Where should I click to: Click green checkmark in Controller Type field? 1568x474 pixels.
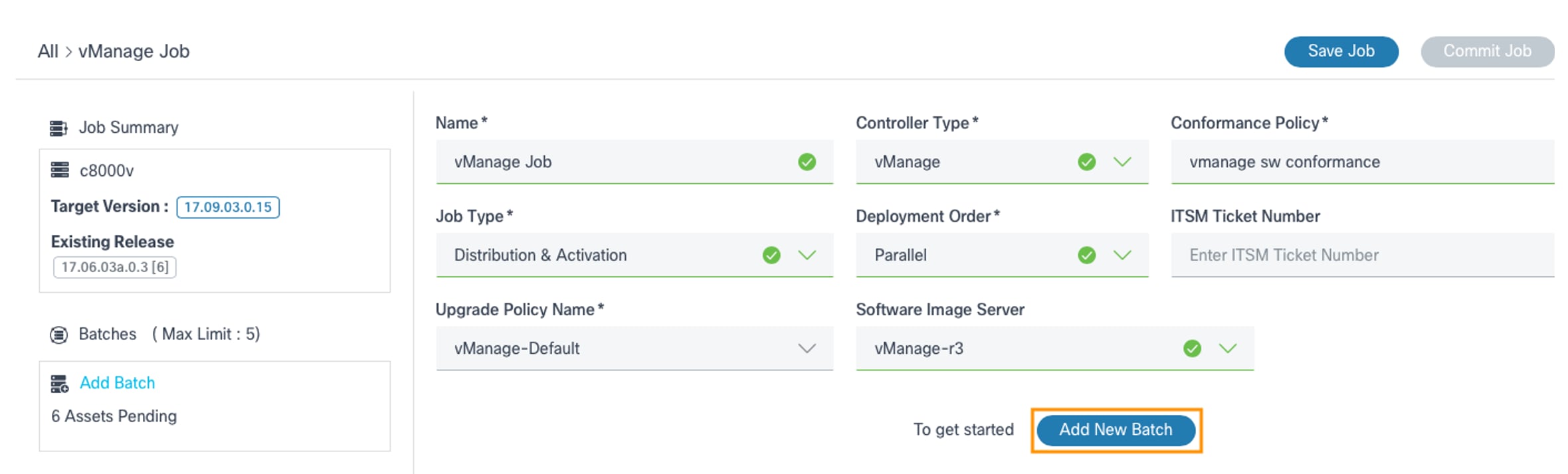[1086, 162]
